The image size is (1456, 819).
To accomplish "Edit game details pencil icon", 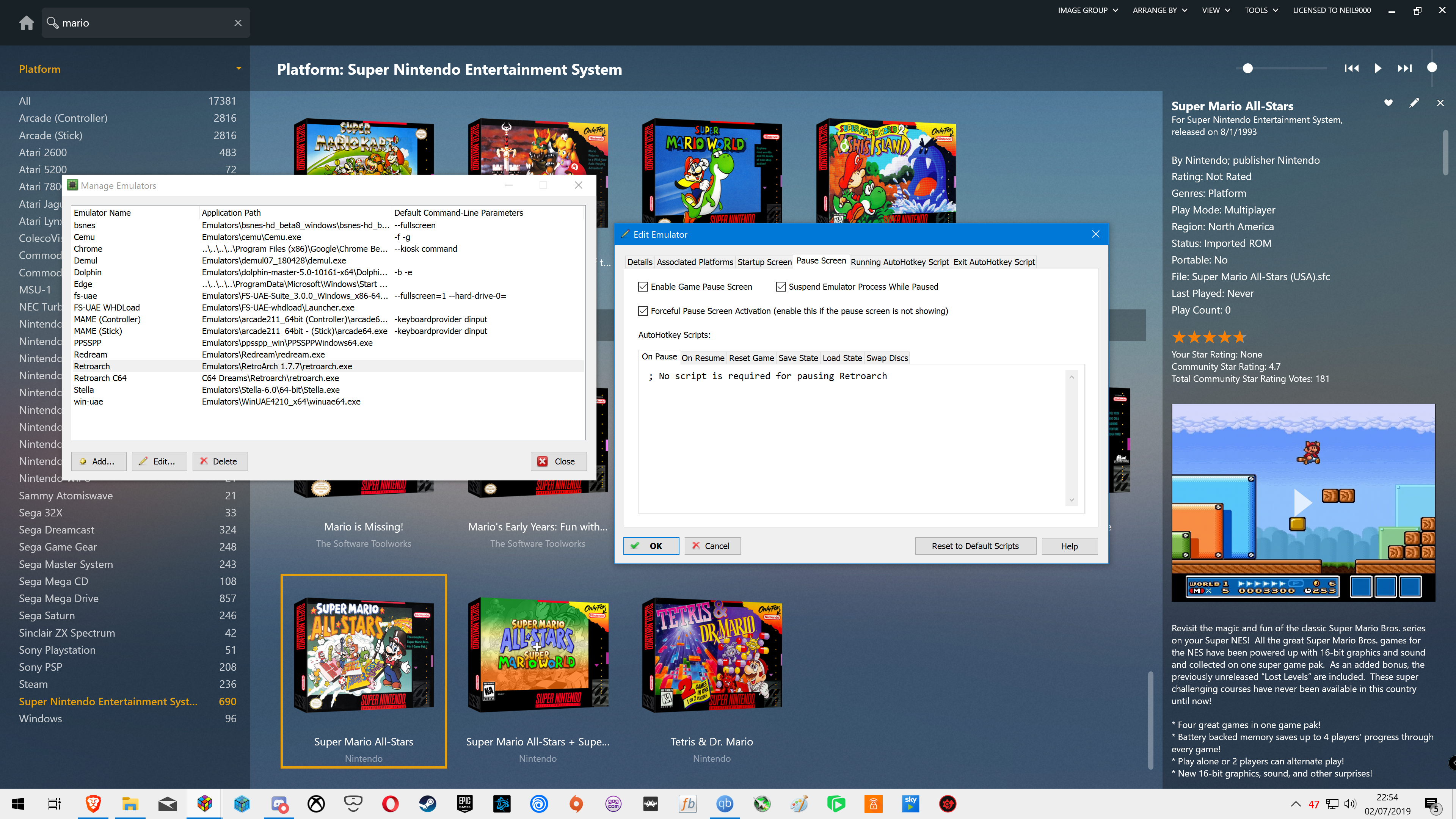I will tap(1414, 103).
